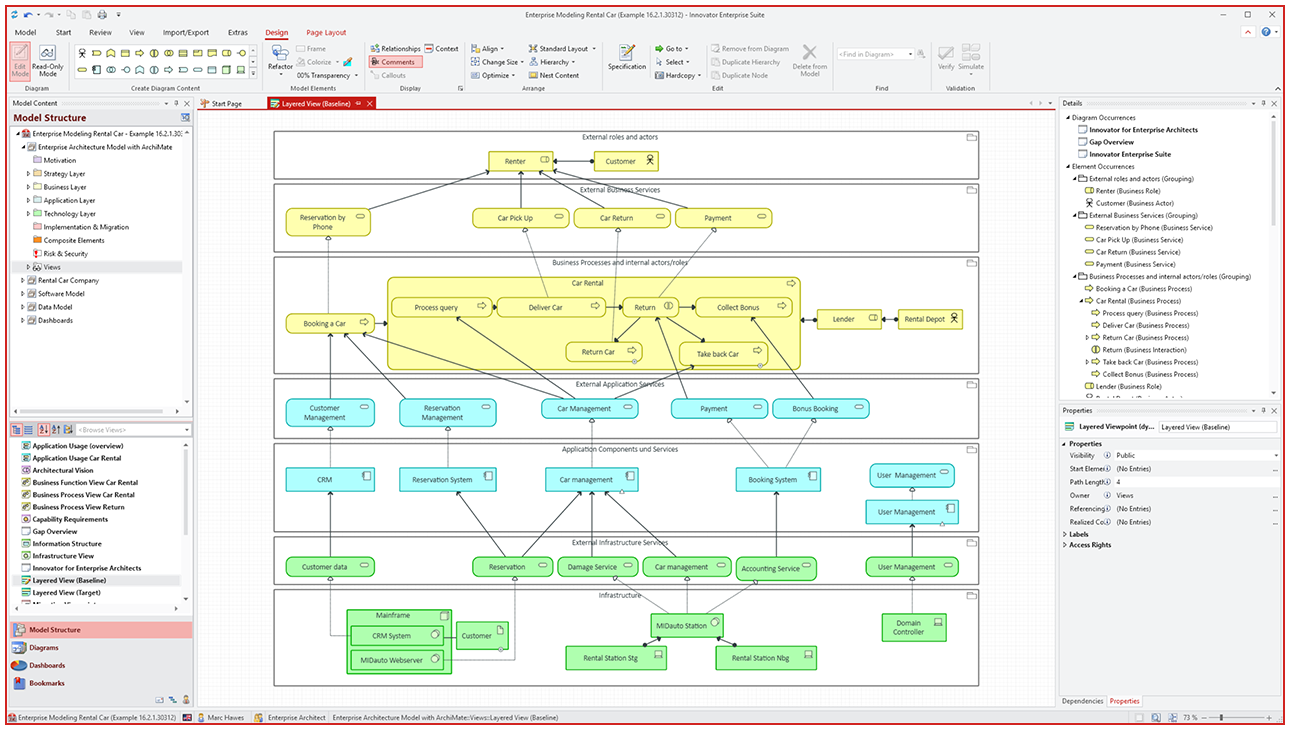The width and height of the screenshot is (1290, 730).
Task: Click the Verify validation icon
Action: (944, 55)
